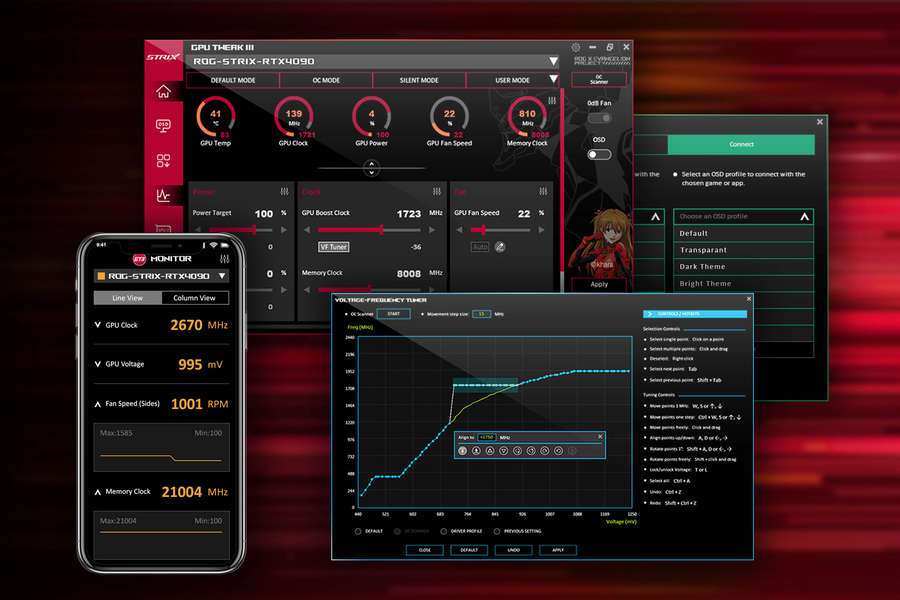Decrease GPU Fan Speed with left arrow
The width and height of the screenshot is (900, 600).
coord(459,230)
